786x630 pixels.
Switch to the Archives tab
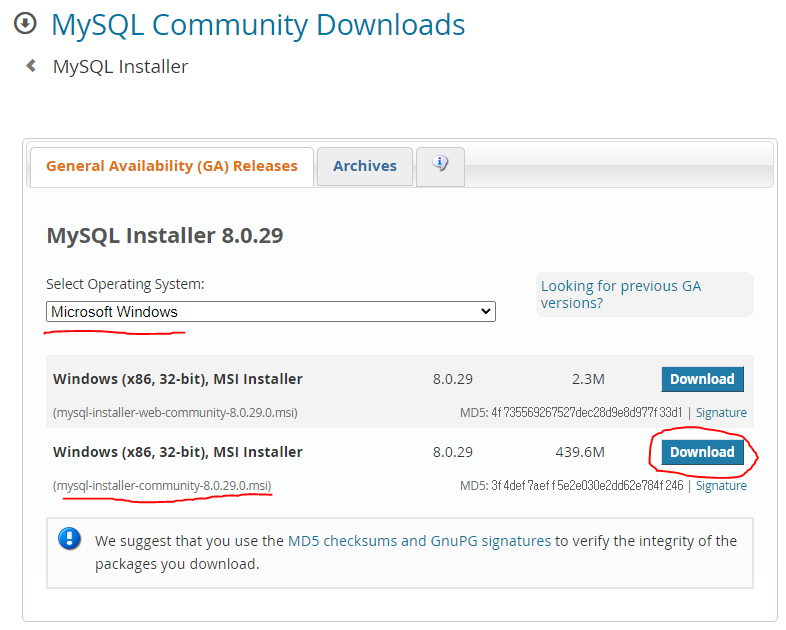(365, 166)
